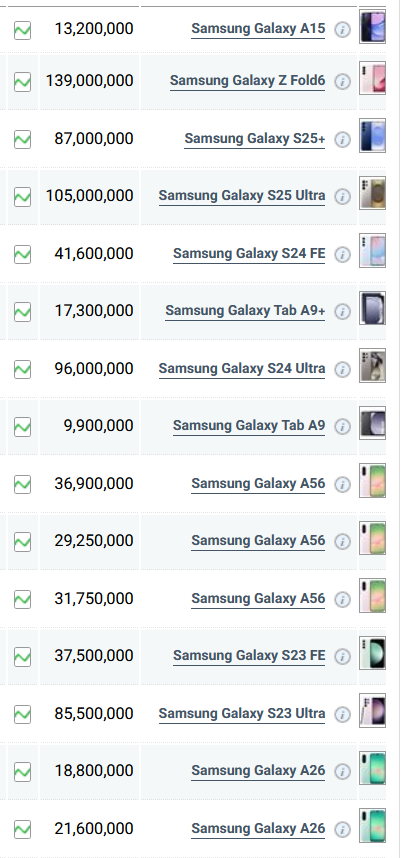Select Galaxy S25+ product thumbnail
This screenshot has width=401, height=858.
pos(373,136)
